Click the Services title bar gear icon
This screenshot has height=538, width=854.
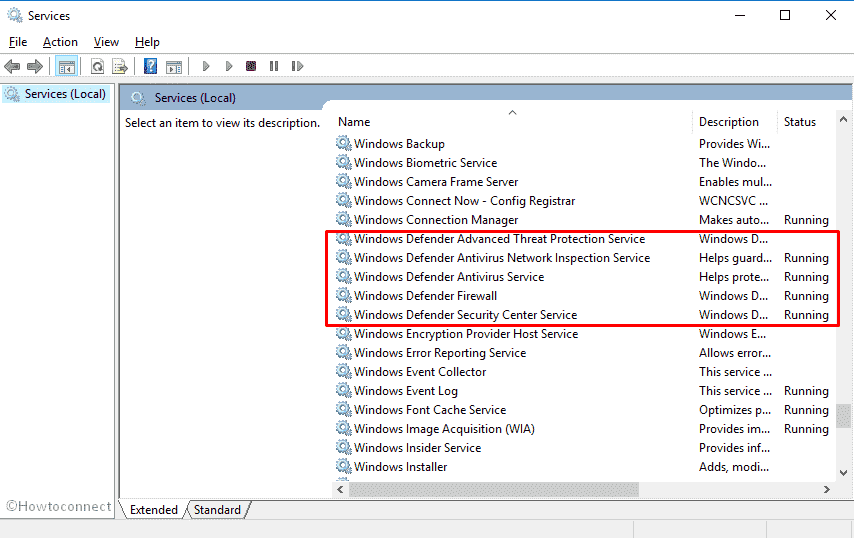pyautogui.click(x=15, y=15)
